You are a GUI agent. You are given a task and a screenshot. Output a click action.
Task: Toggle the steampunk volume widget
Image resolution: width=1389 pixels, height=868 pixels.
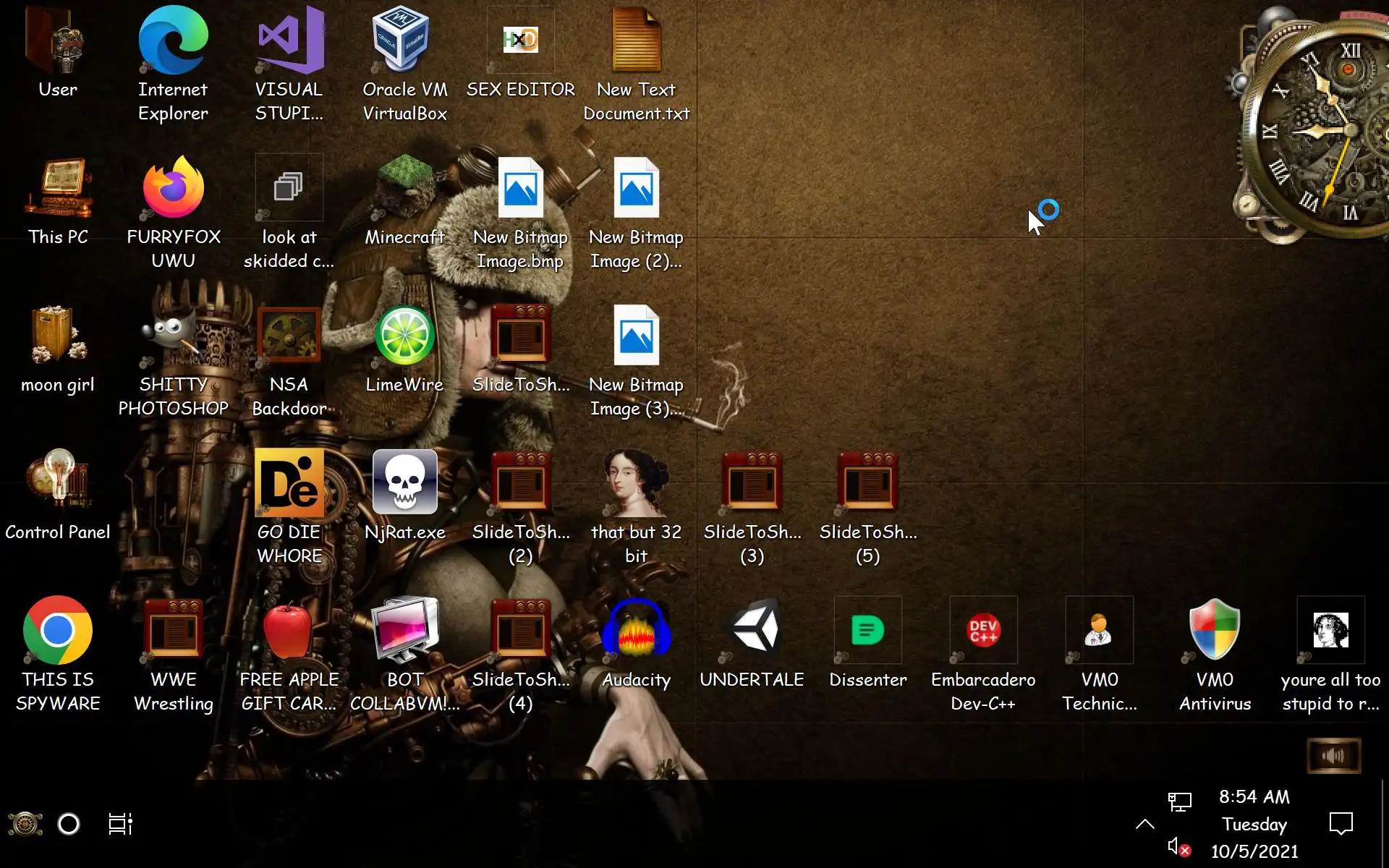click(x=1333, y=756)
